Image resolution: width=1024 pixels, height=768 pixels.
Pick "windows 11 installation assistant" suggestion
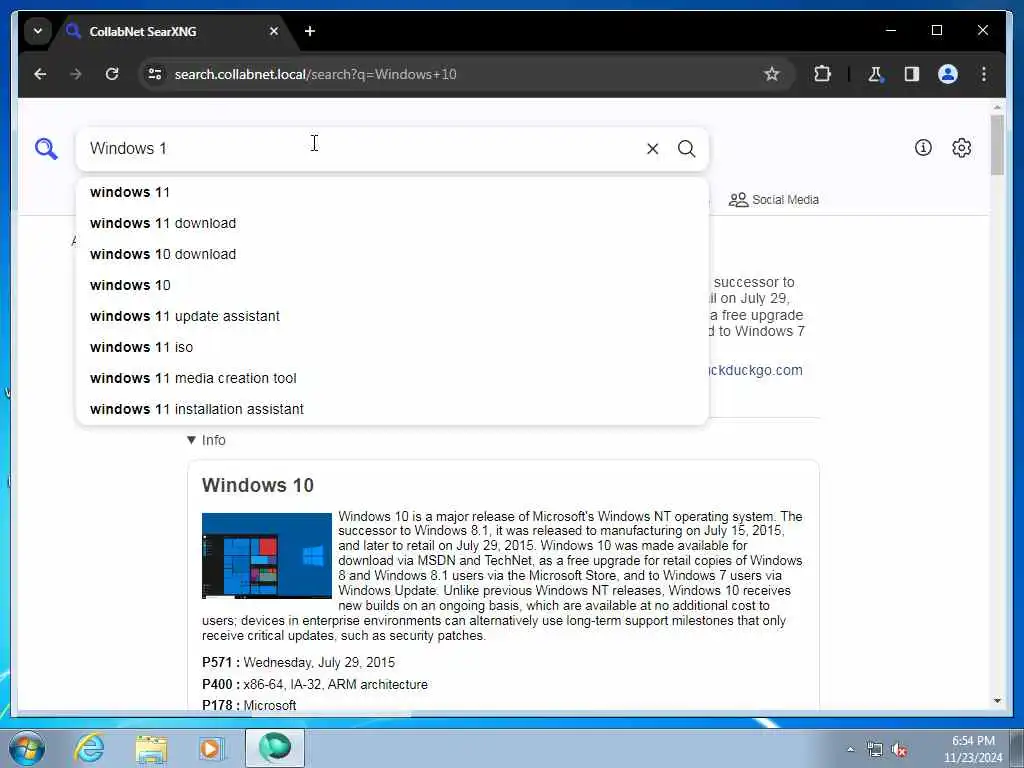coord(392,409)
